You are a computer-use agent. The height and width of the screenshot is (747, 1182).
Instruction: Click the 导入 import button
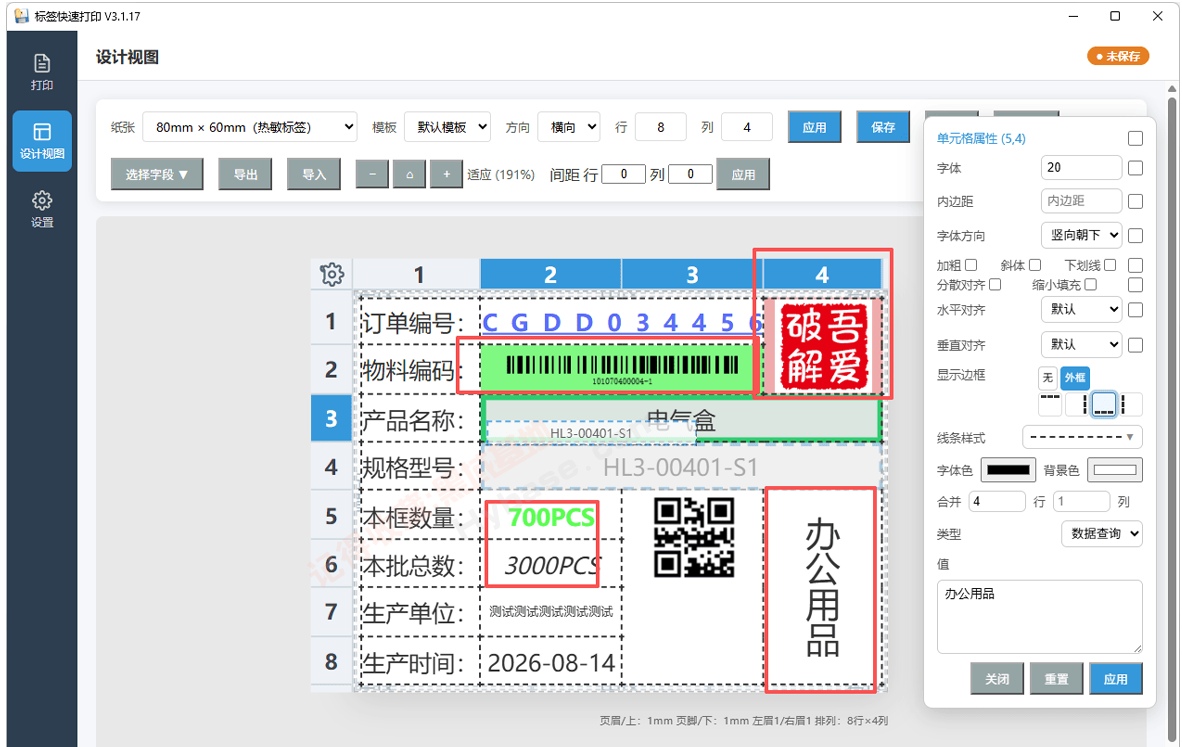pyautogui.click(x=314, y=174)
